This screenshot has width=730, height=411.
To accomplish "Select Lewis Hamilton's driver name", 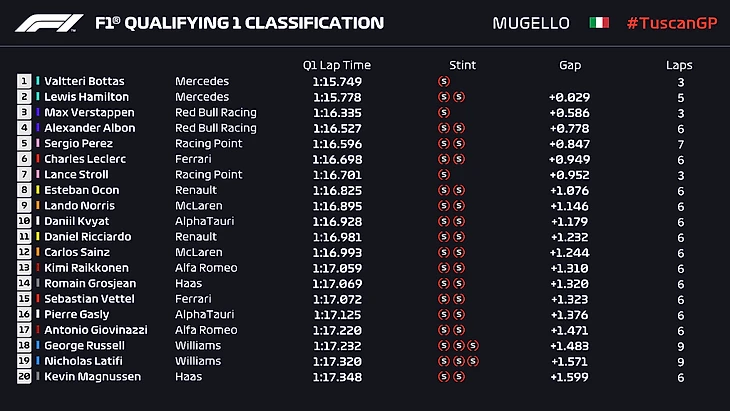I will [x=87, y=97].
